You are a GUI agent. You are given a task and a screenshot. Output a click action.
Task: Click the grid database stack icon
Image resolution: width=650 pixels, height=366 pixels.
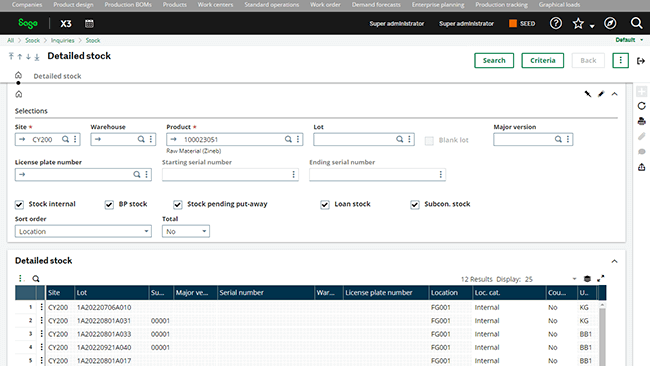click(x=587, y=279)
